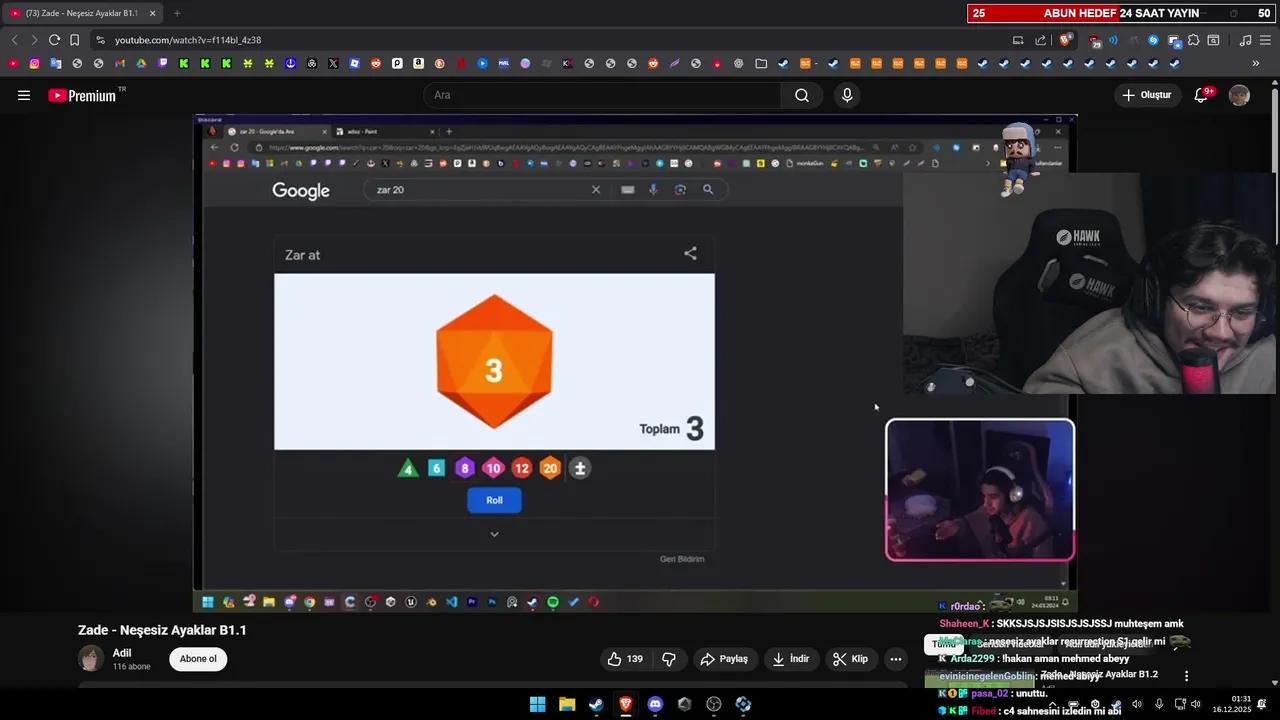Pause the video showing the dice roller
This screenshot has height=720, width=1280.
(x=635, y=362)
